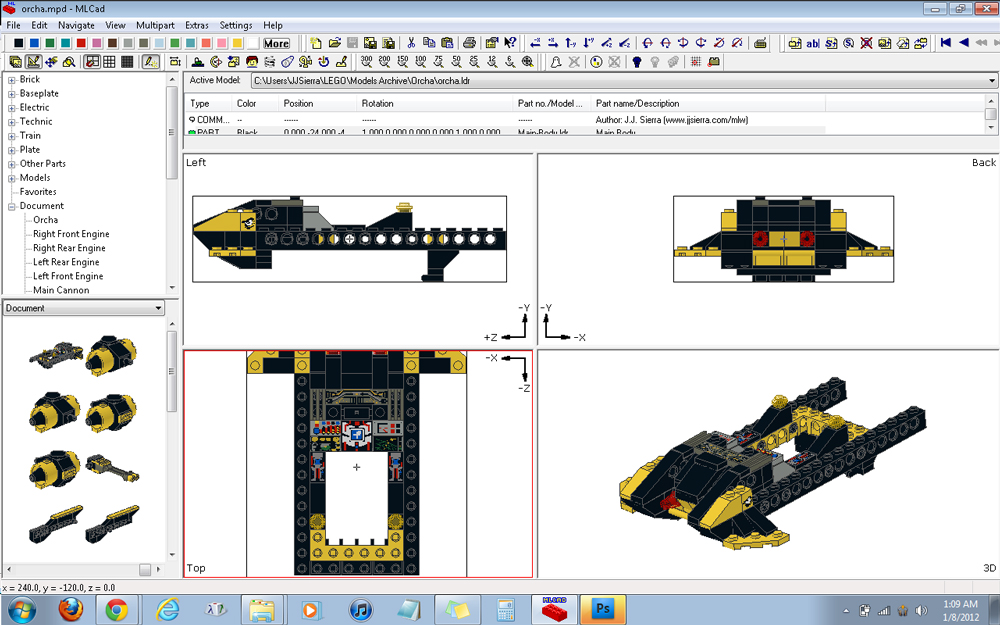The image size is (1000, 625).
Task: Select the add text 'ab' icon
Action: tap(811, 43)
